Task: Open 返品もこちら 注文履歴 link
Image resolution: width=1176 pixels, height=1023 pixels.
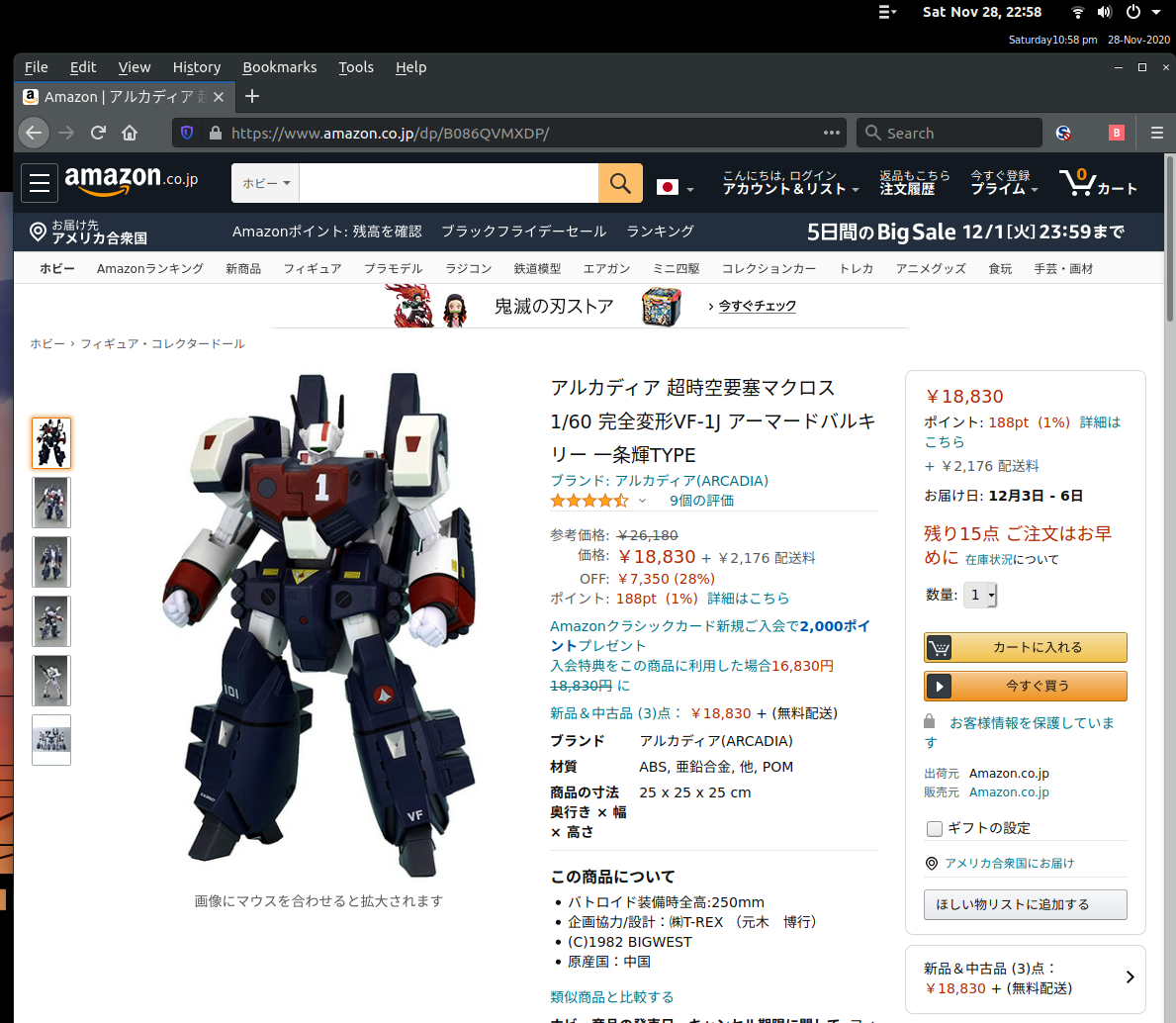Action: (914, 182)
